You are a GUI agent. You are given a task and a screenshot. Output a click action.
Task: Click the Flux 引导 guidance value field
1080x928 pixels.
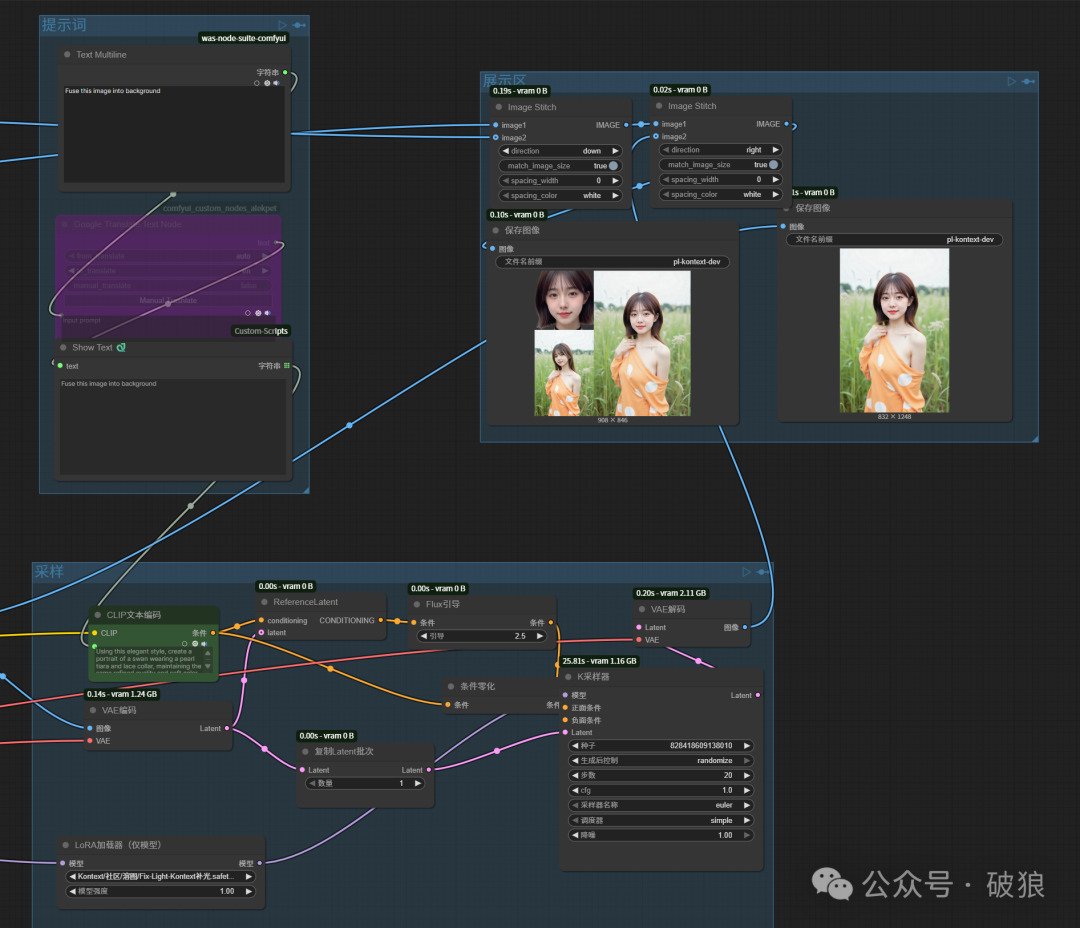tap(481, 636)
